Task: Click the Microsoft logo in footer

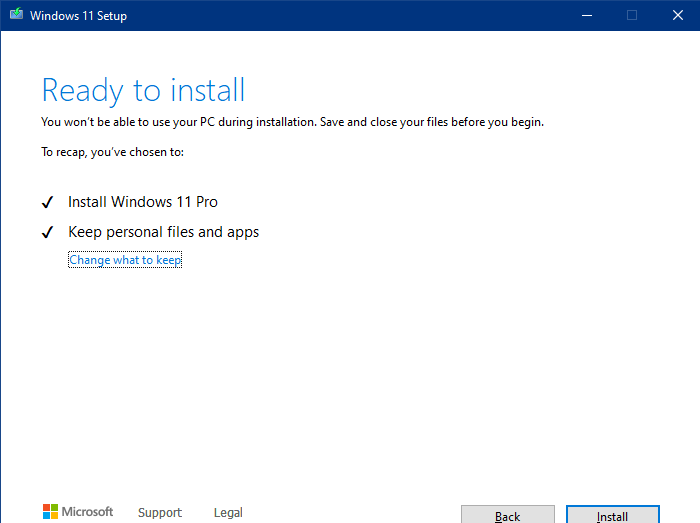Action: tap(78, 511)
